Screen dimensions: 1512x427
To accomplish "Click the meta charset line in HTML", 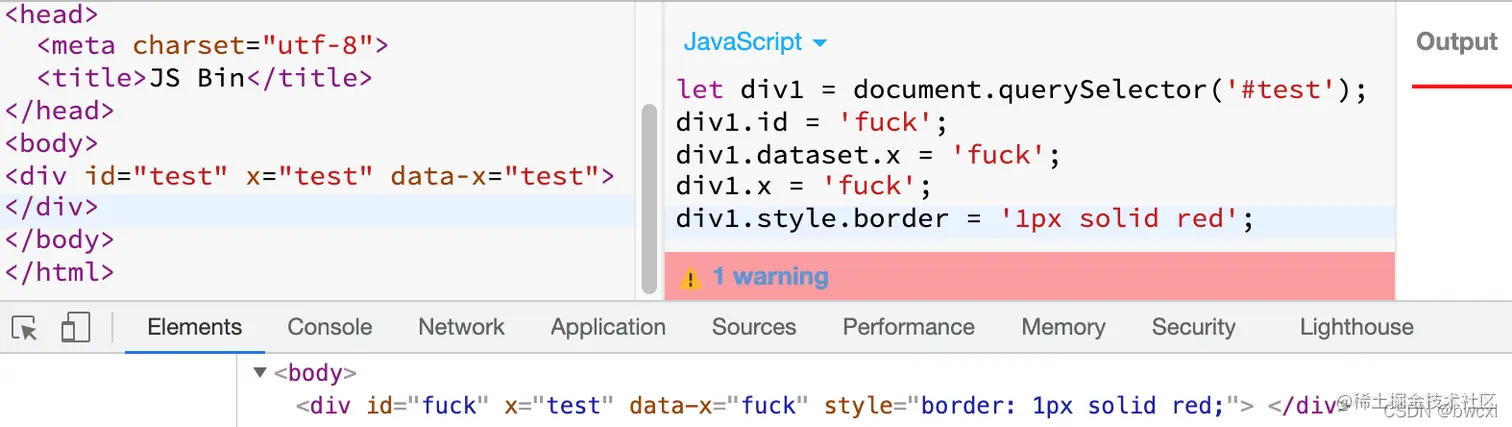I will (212, 45).
